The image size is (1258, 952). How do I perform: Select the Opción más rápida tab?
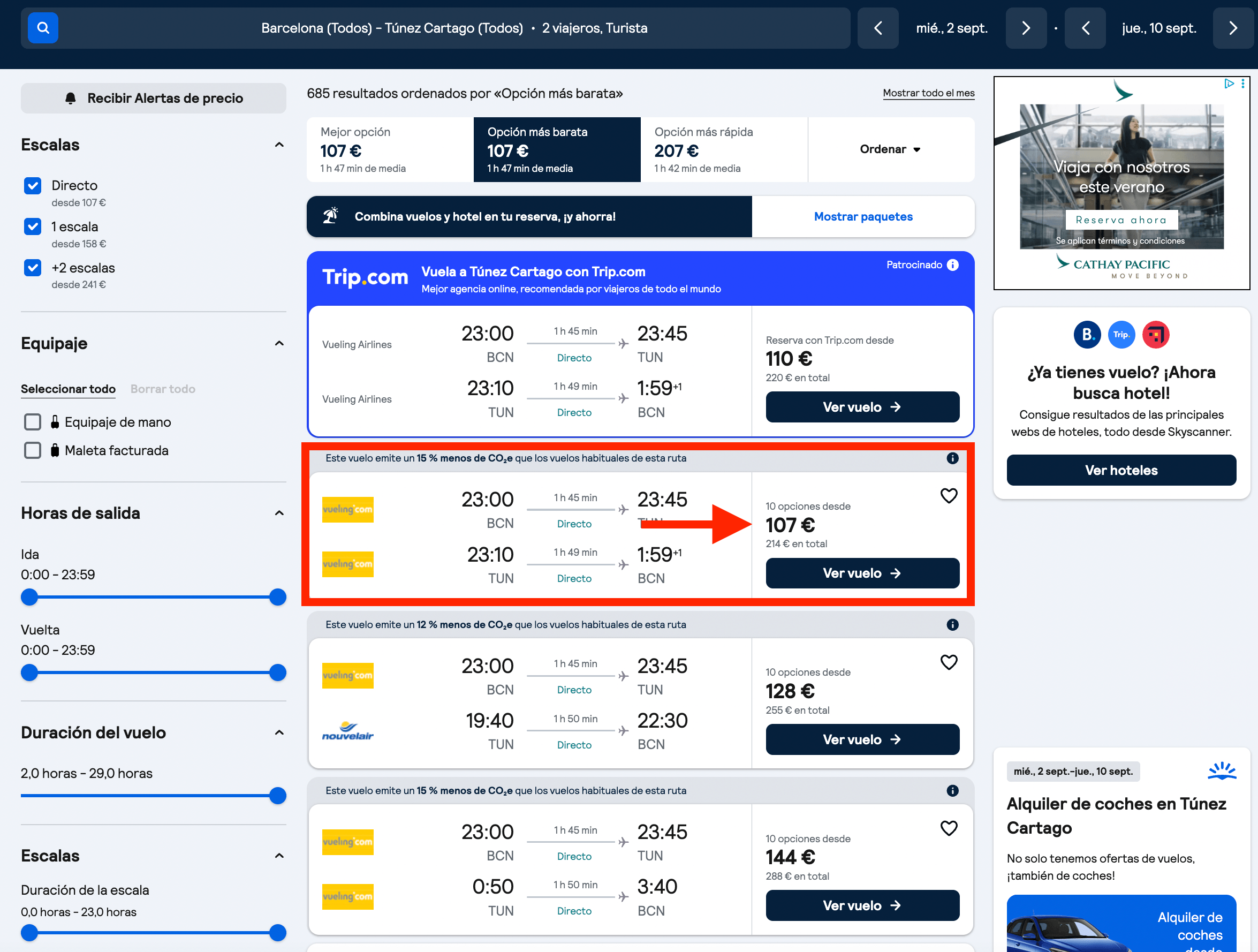(724, 149)
